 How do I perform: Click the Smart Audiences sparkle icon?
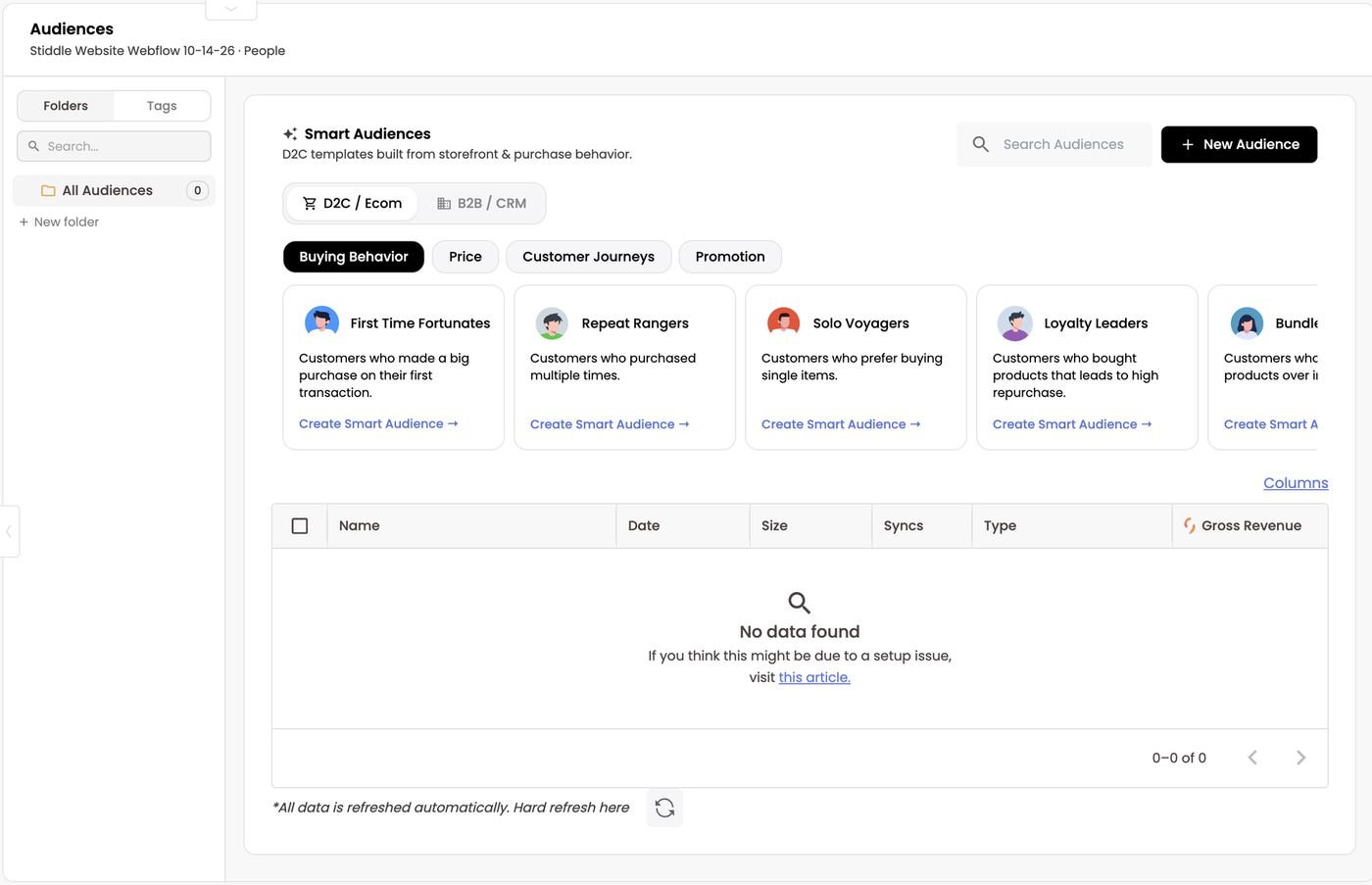point(290,134)
